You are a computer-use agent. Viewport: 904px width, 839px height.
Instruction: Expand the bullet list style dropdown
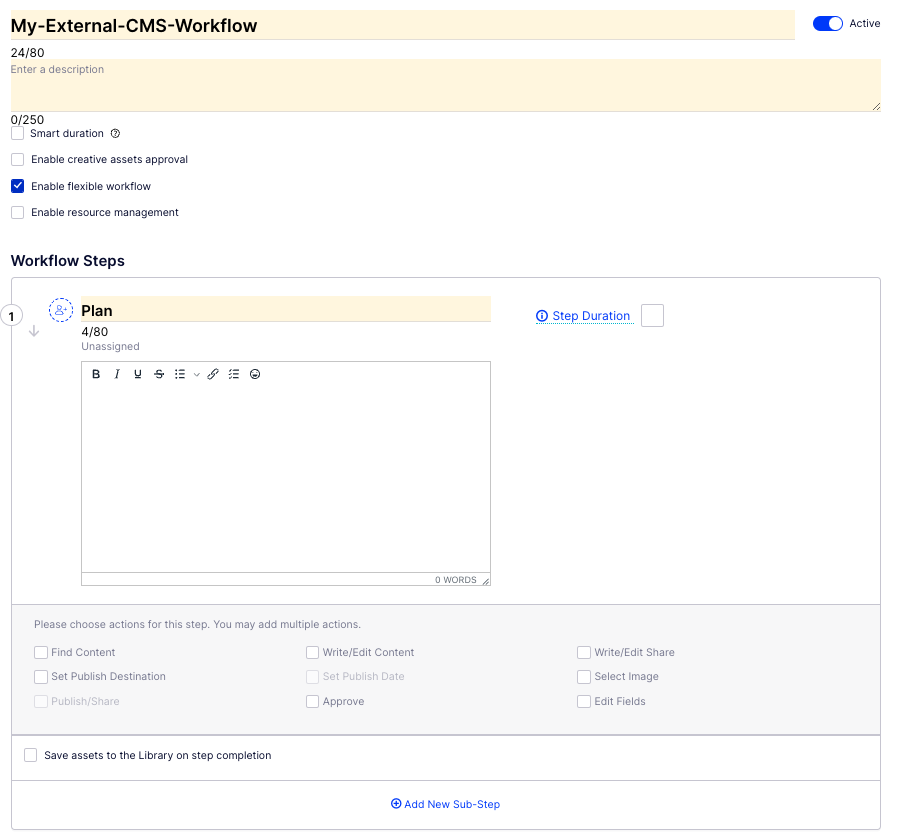(197, 374)
